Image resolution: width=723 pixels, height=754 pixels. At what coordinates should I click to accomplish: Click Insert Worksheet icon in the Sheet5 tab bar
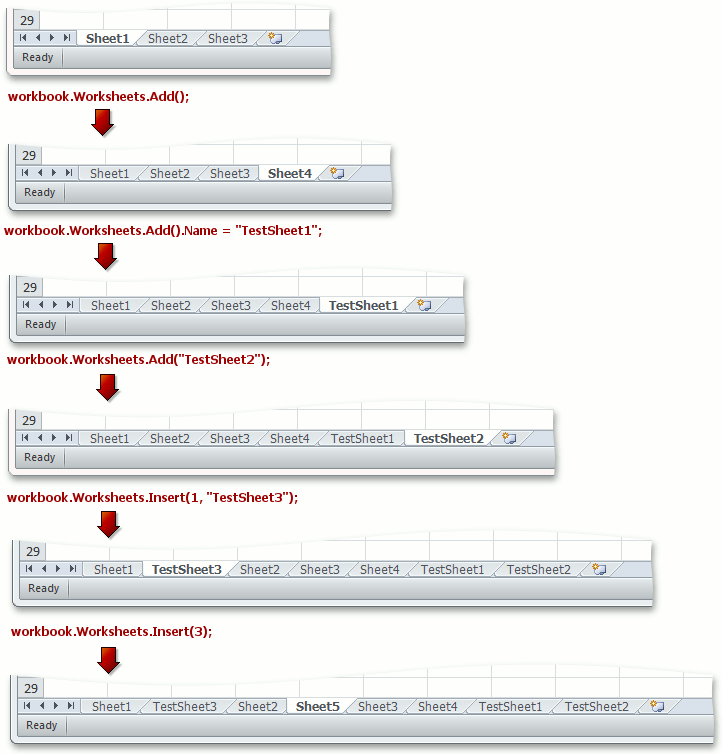[657, 706]
